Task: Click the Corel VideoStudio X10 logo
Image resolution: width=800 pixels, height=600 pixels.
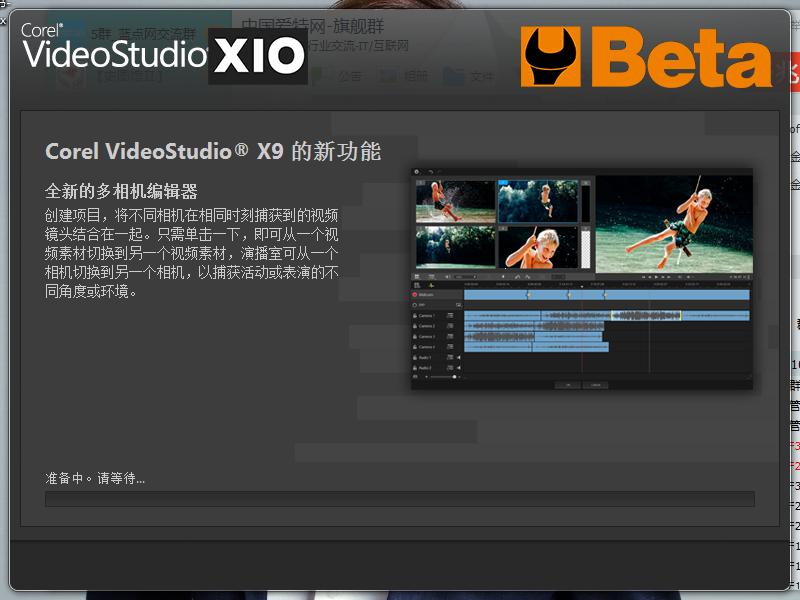Action: [x=164, y=53]
